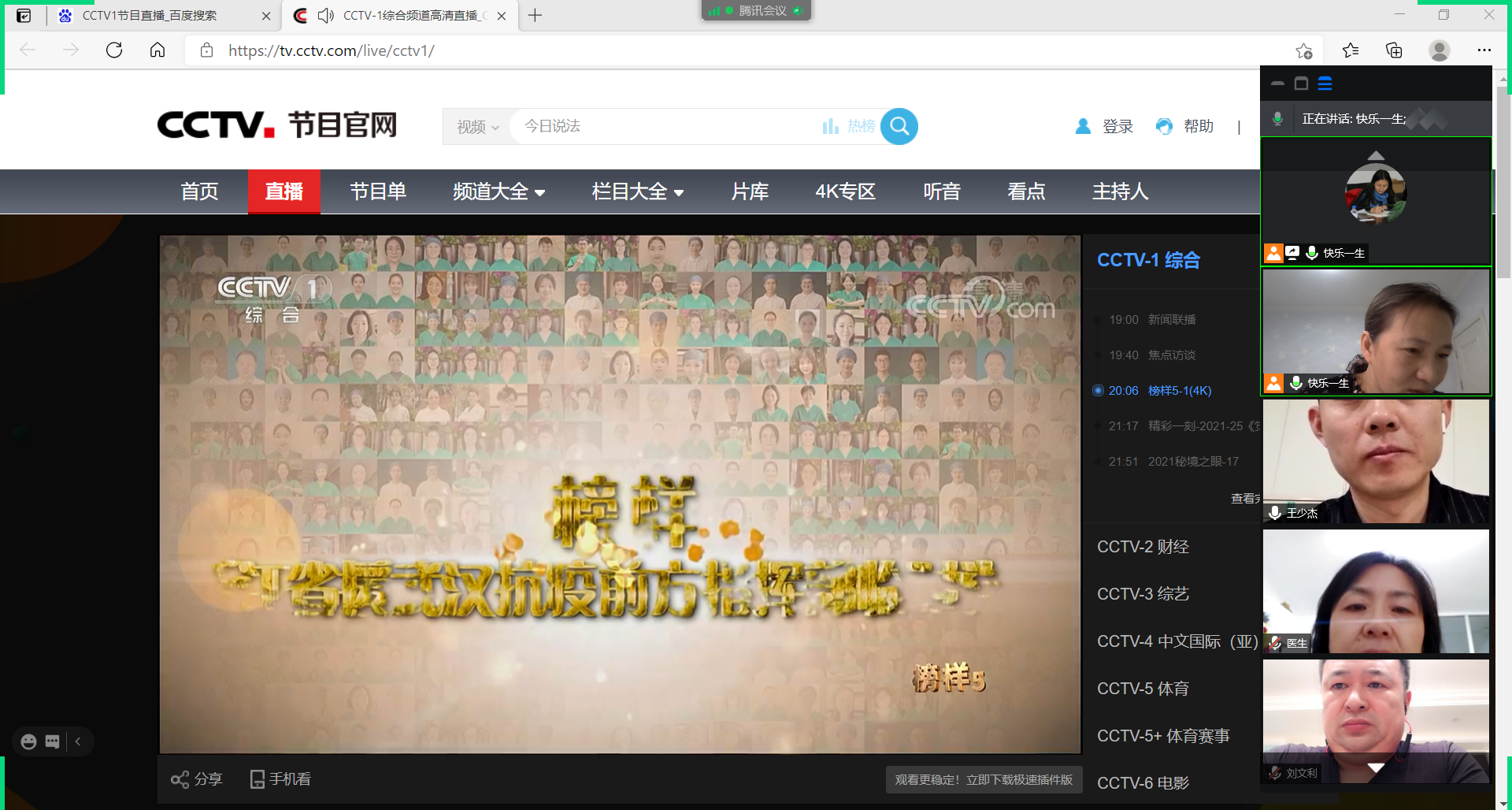This screenshot has height=810, width=1512.
Task: Click the blue search magnifier button
Action: pyautogui.click(x=899, y=126)
